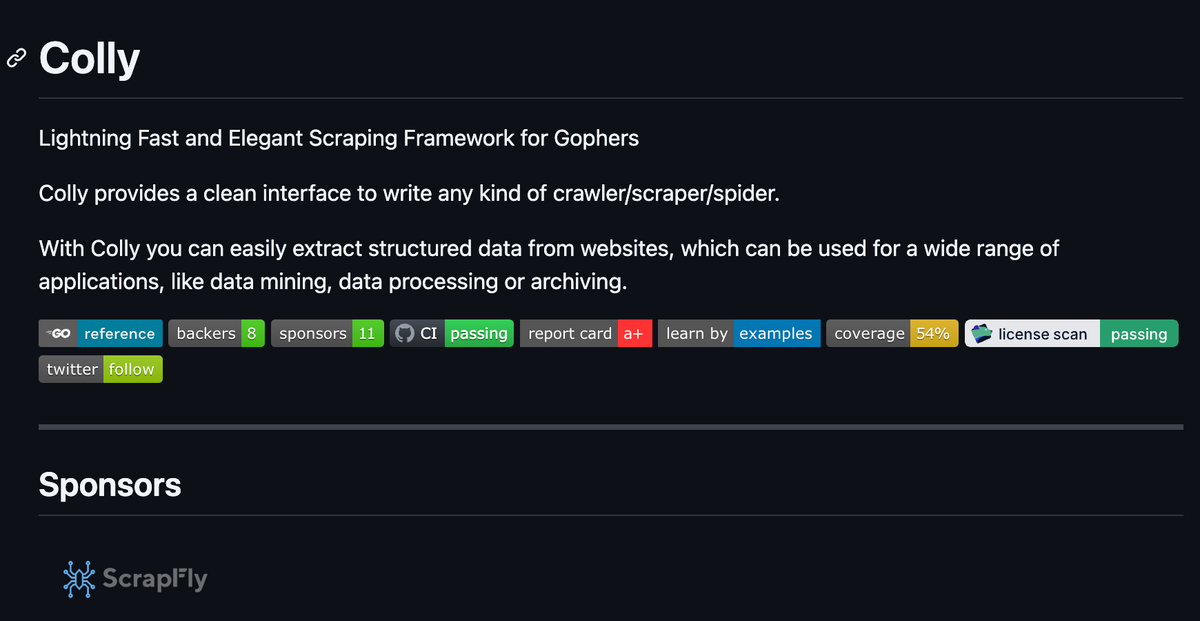This screenshot has height=621, width=1200.
Task: Click the Lightning Fast tagline text
Action: 338,138
